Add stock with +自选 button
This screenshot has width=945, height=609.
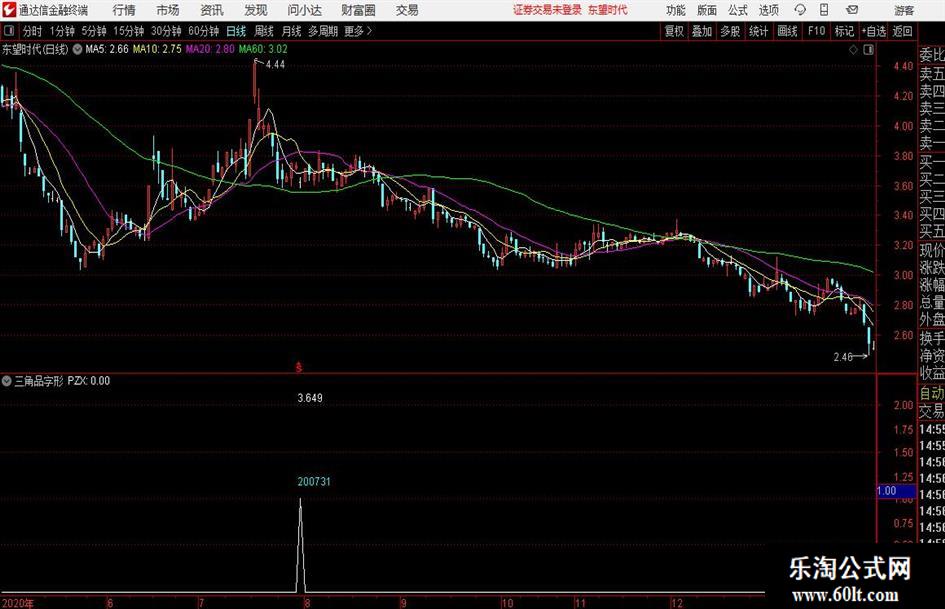[x=873, y=31]
